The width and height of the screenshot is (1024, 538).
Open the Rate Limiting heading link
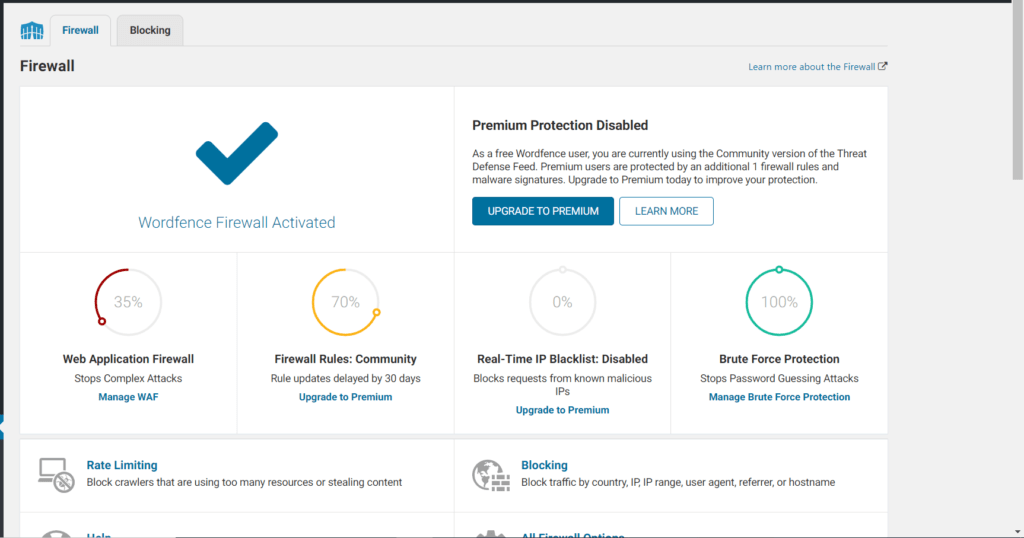pos(122,465)
